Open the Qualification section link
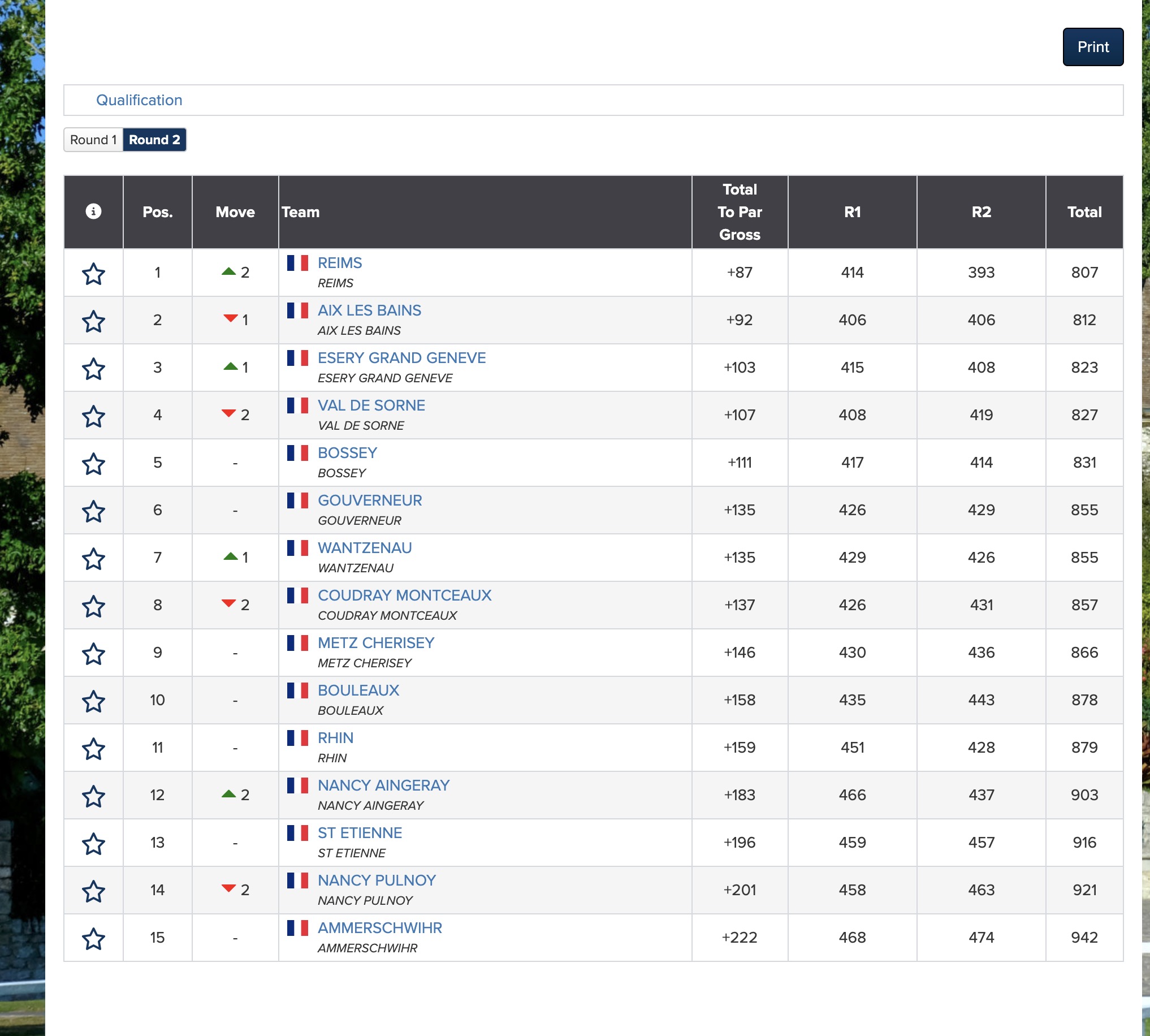1150x1036 pixels. point(140,100)
